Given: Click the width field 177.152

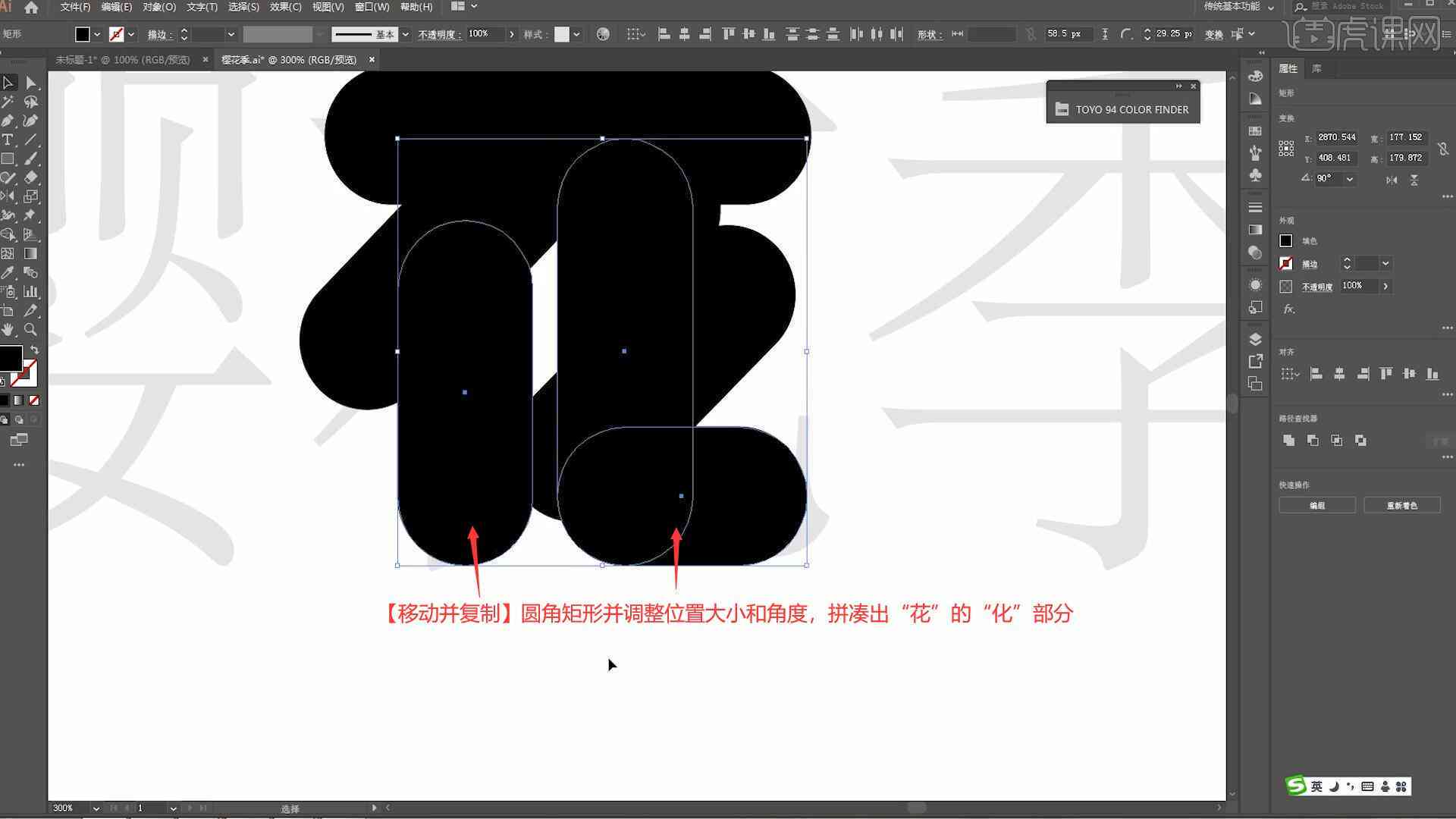Looking at the screenshot, I should 1406,137.
